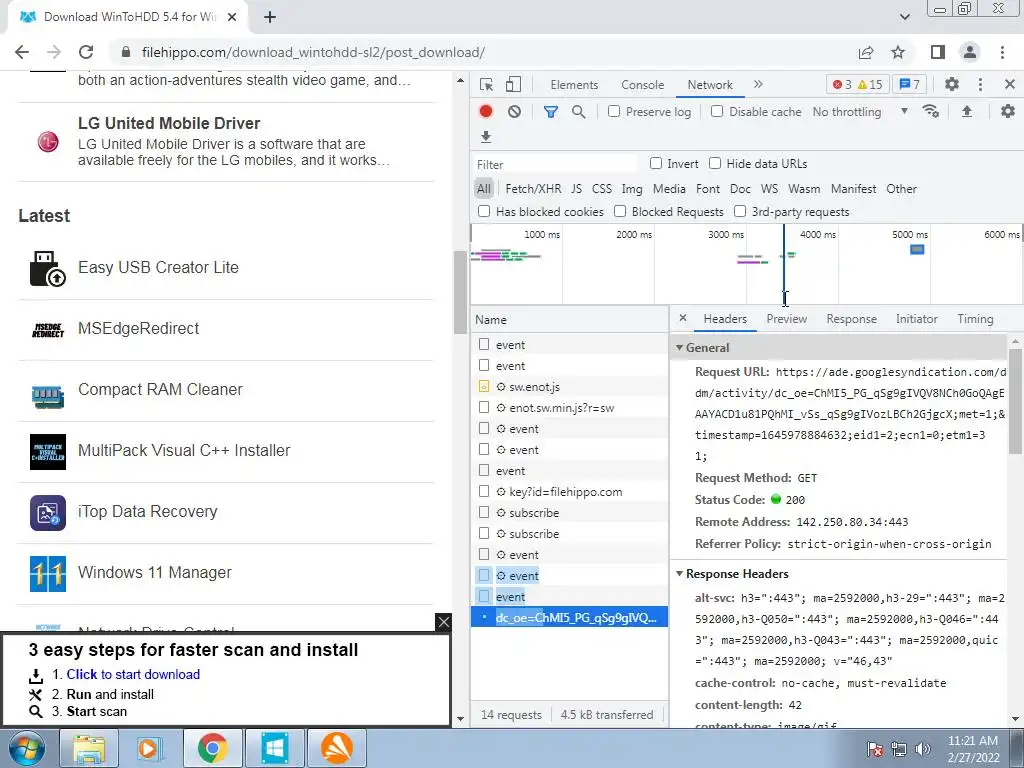Switch to the Console tab

642,85
